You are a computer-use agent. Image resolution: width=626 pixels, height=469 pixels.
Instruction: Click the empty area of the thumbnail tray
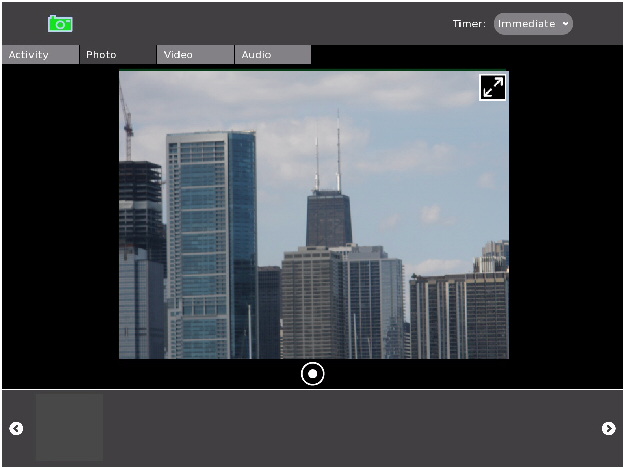(x=350, y=428)
